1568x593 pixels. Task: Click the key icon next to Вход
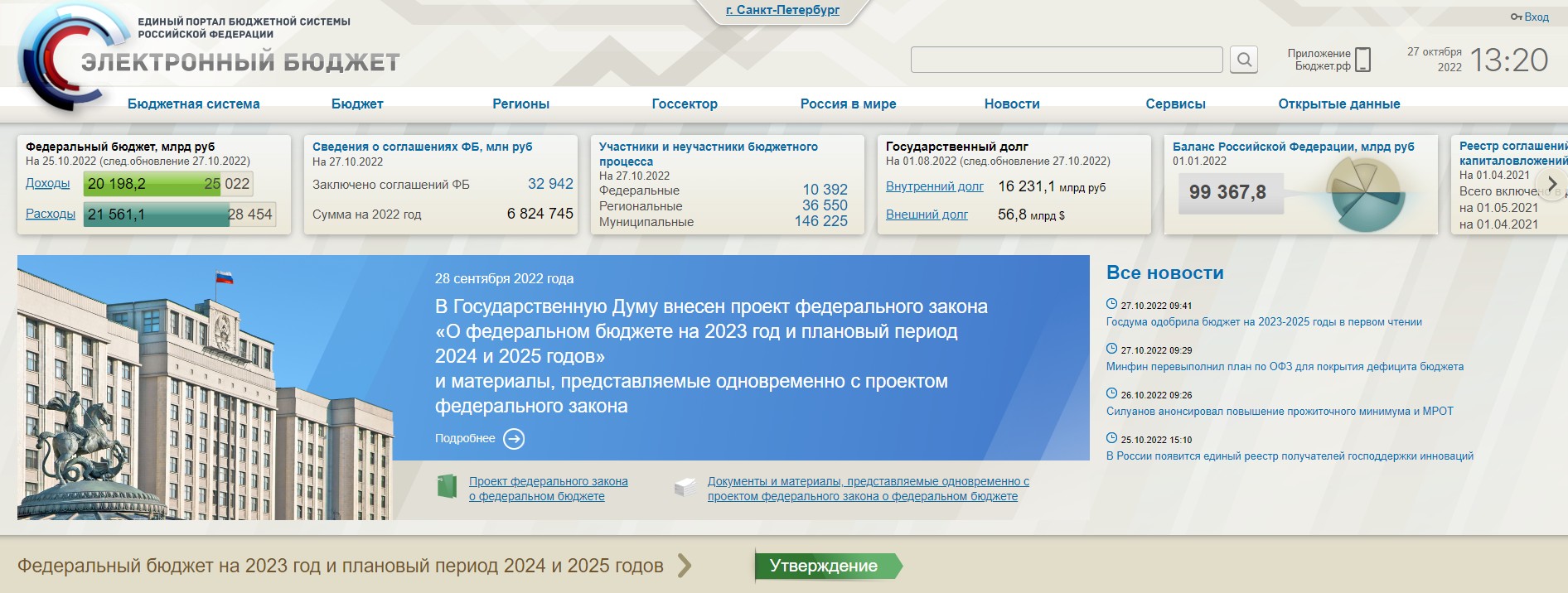(1516, 17)
